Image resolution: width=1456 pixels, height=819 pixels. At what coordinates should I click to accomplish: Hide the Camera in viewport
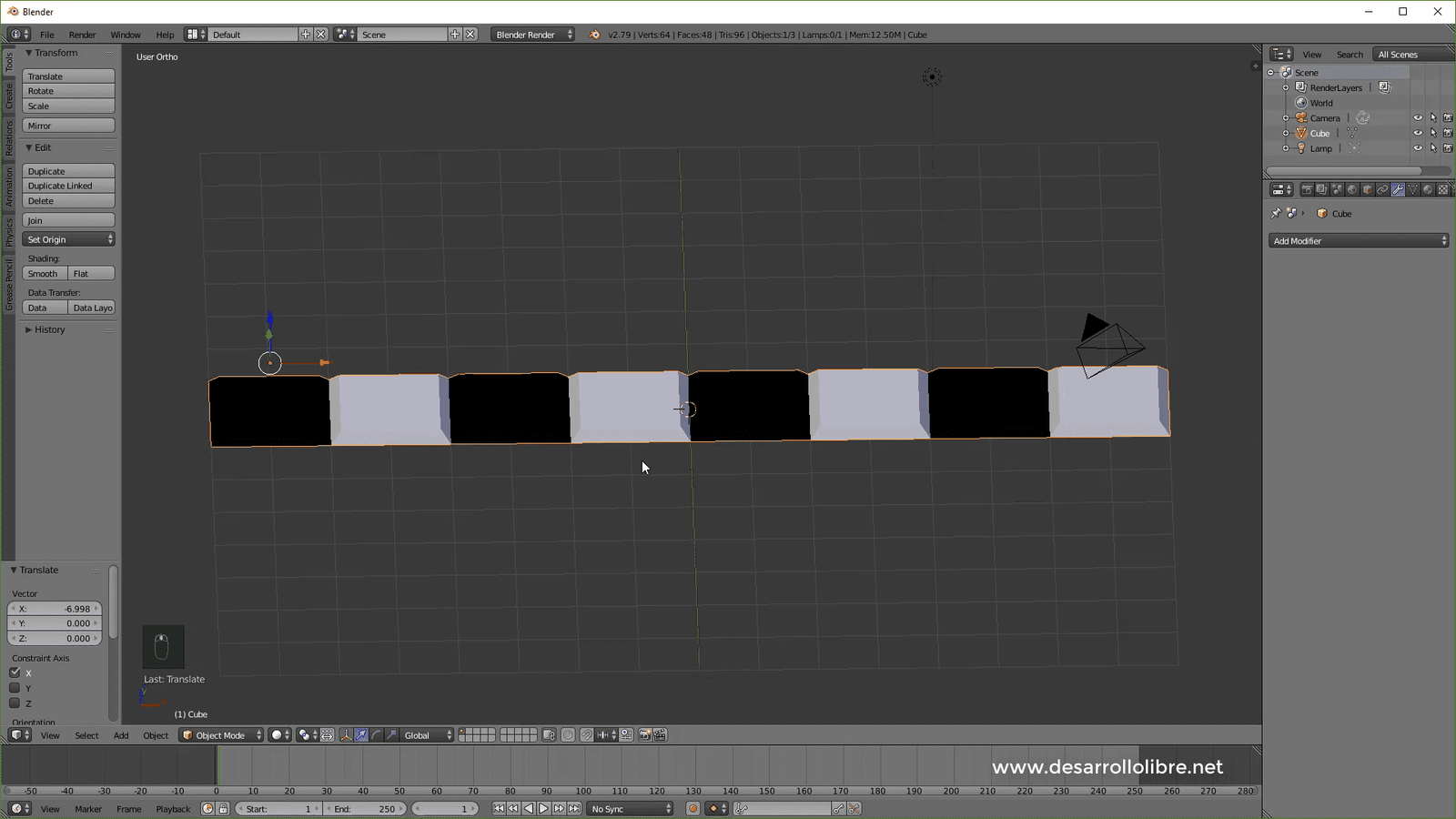click(x=1418, y=117)
